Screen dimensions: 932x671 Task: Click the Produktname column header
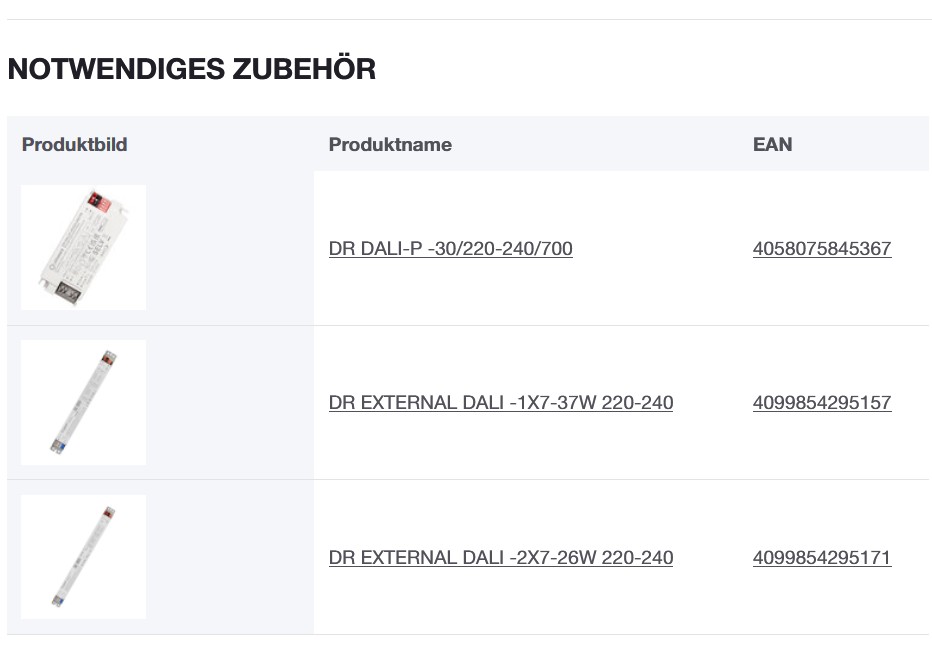(x=390, y=144)
